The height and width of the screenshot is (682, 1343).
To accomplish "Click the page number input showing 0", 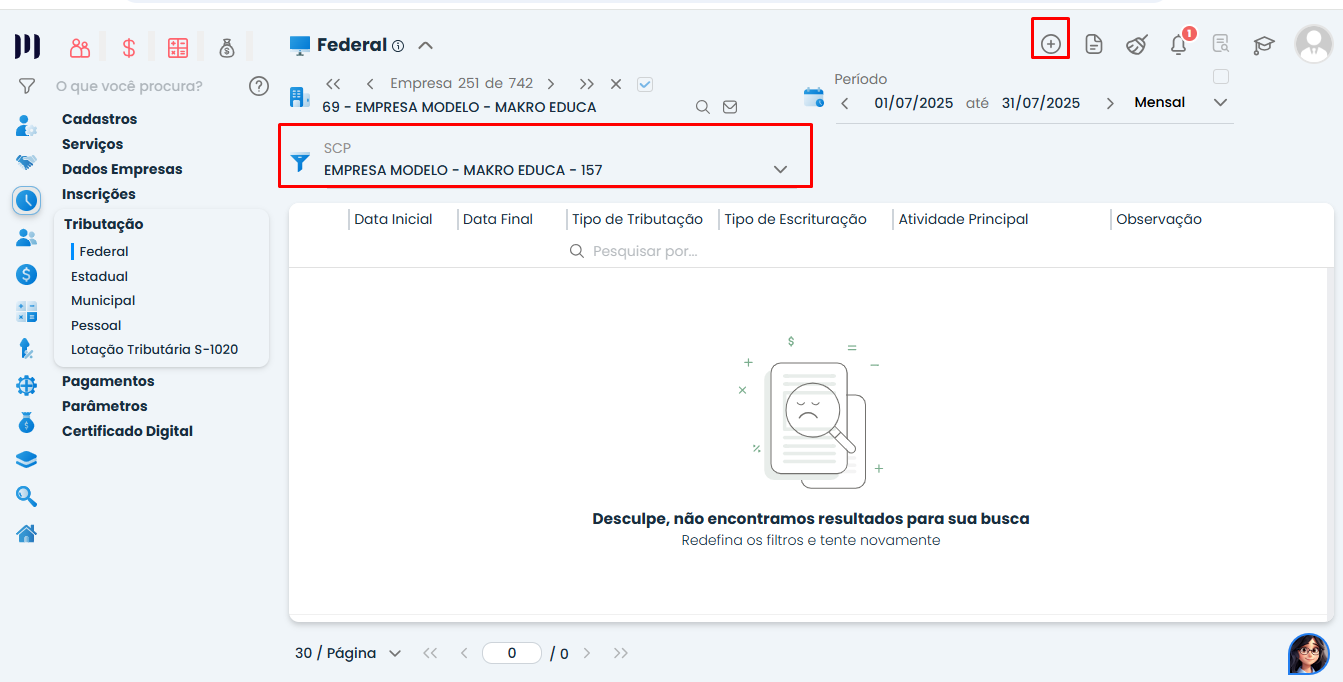I will [x=512, y=653].
